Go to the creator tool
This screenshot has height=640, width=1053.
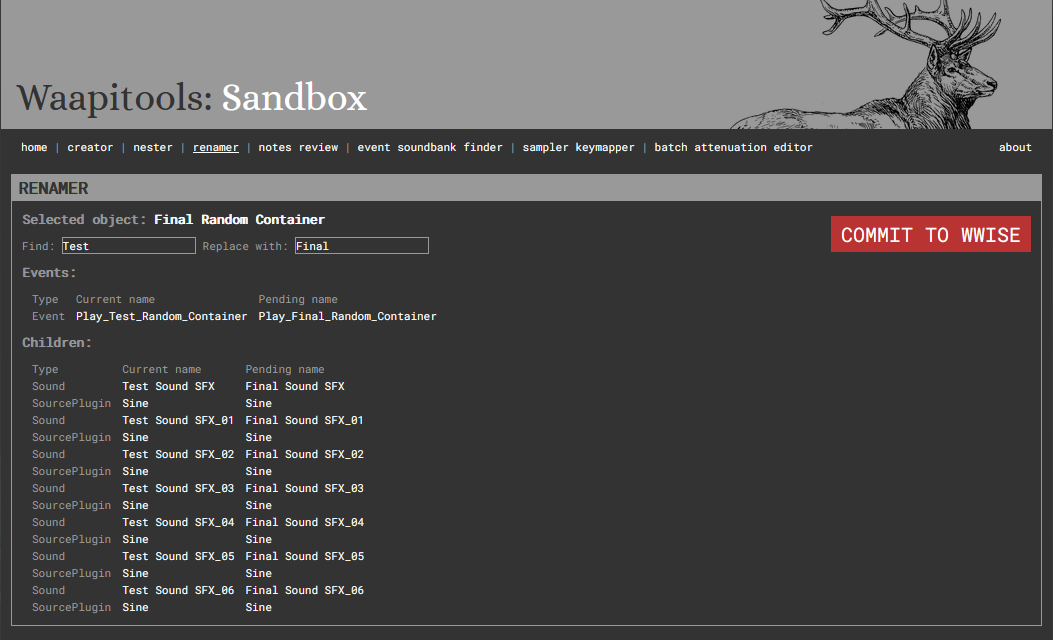pyautogui.click(x=90, y=147)
